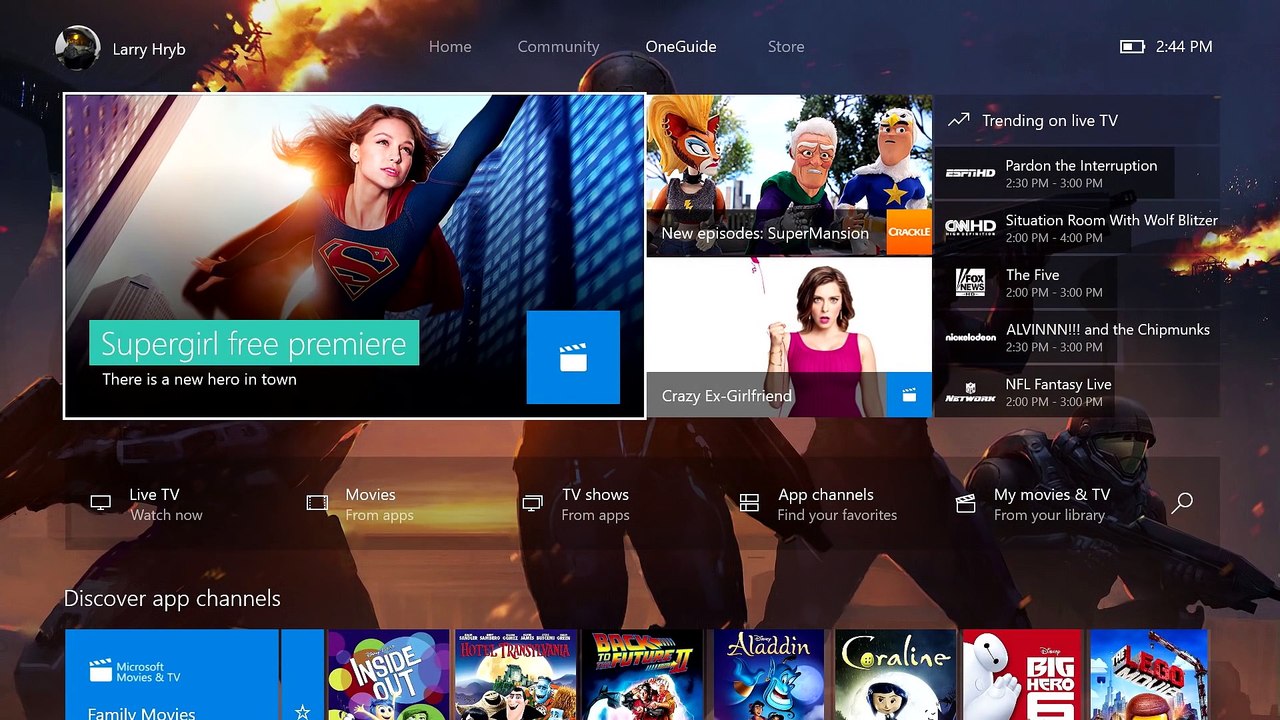
Task: Select the Hotel Transylvania poster
Action: pos(516,675)
